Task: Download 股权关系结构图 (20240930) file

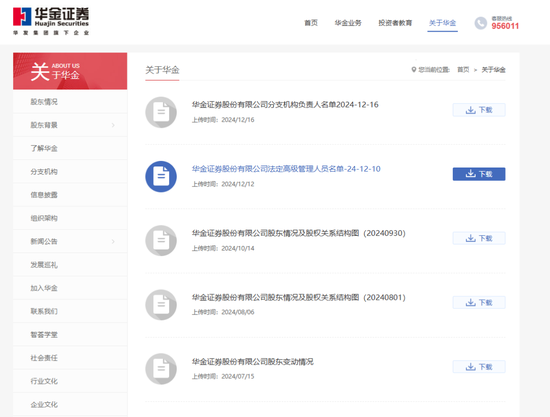Action: point(479,238)
